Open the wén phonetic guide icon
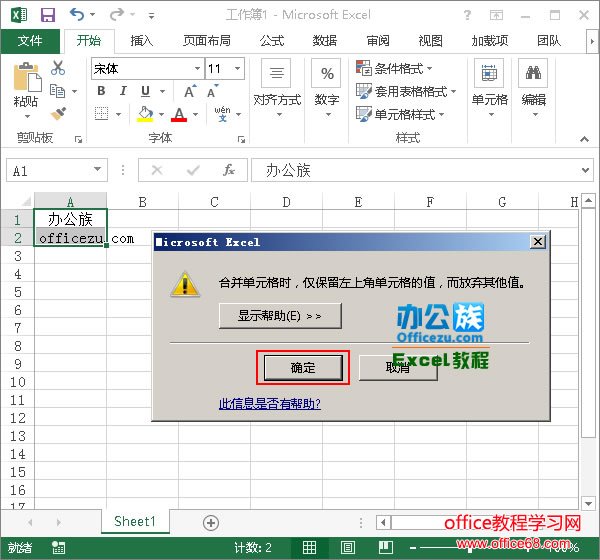 (x=223, y=114)
